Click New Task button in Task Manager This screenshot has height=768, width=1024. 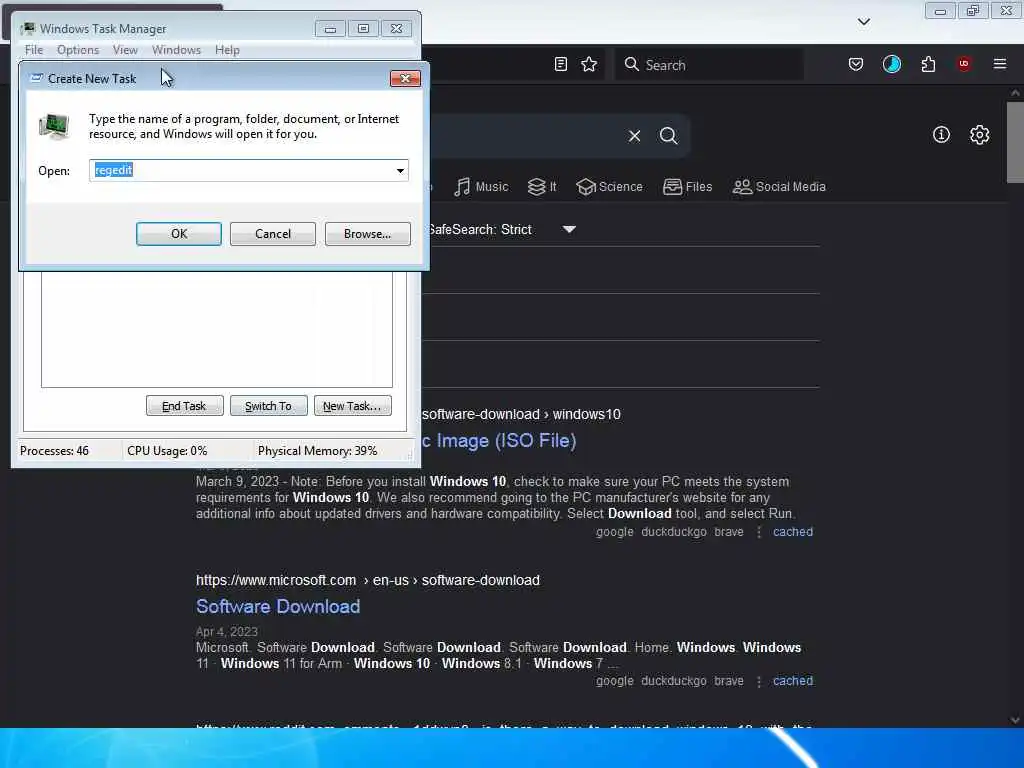click(352, 406)
